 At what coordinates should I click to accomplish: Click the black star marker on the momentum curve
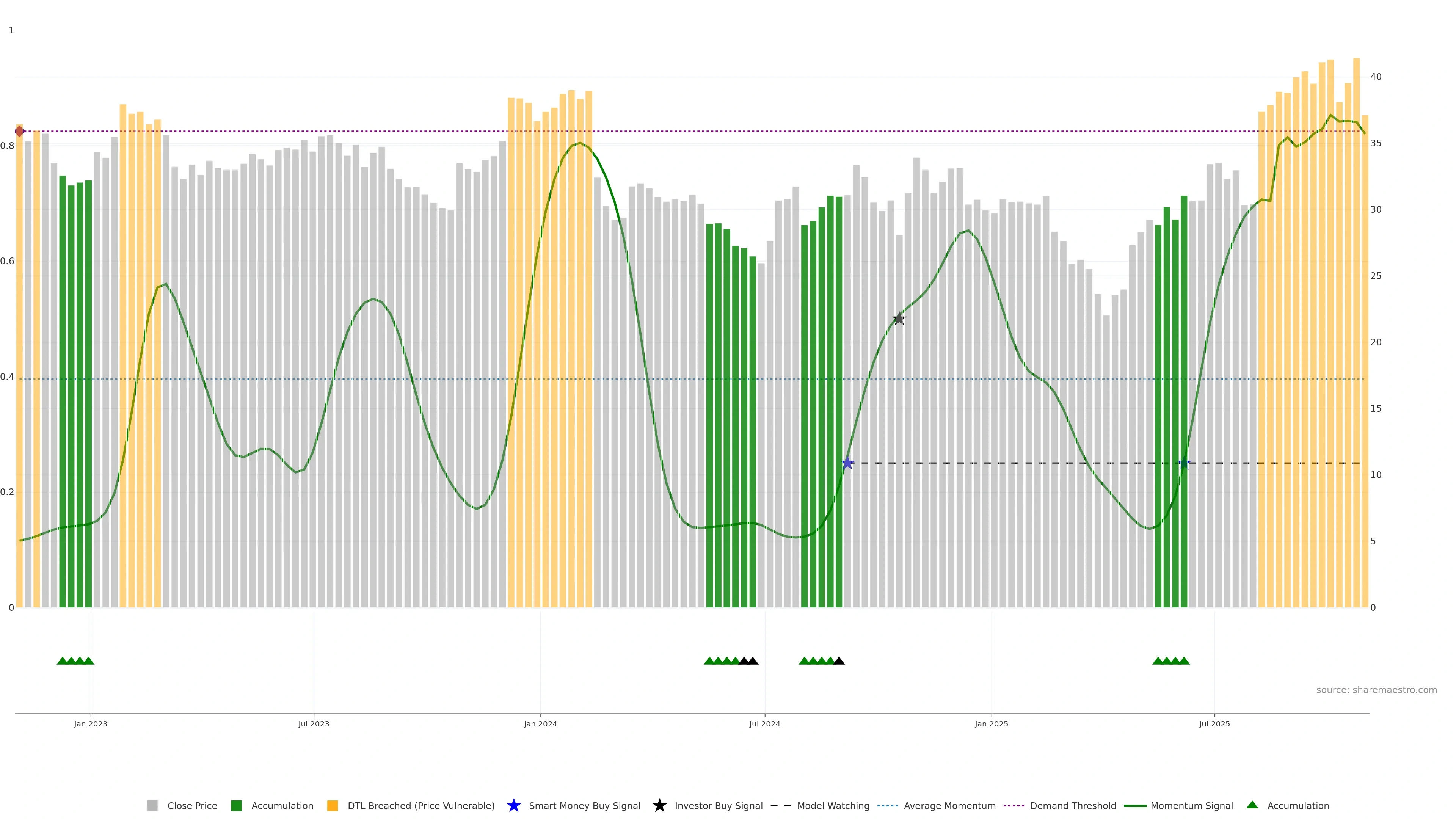899,319
